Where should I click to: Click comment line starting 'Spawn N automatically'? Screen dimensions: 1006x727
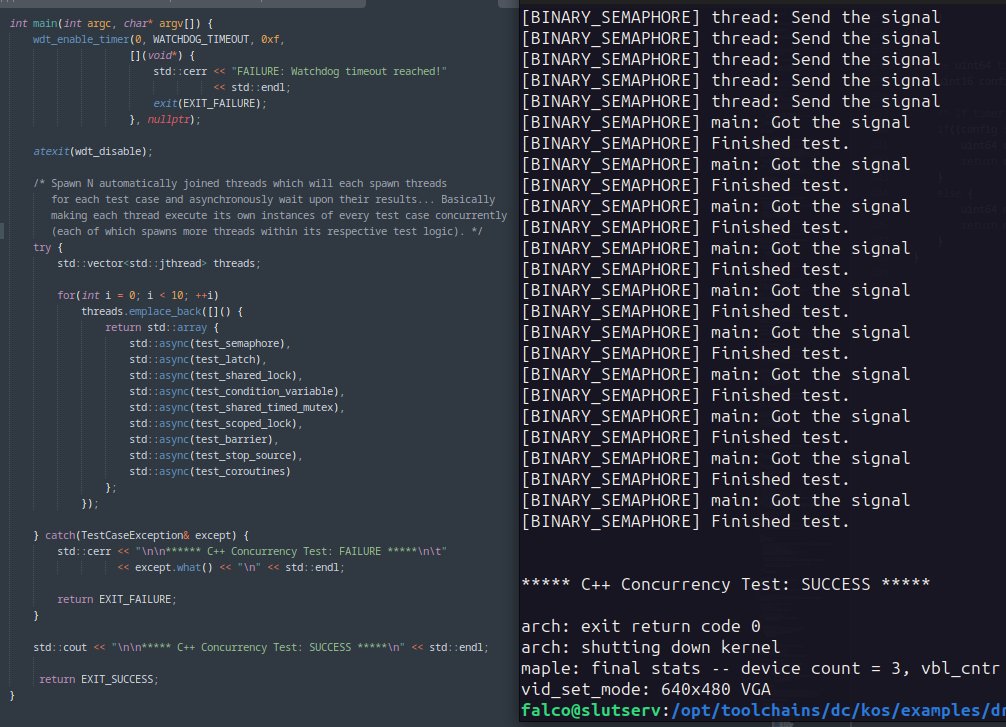tap(240, 184)
